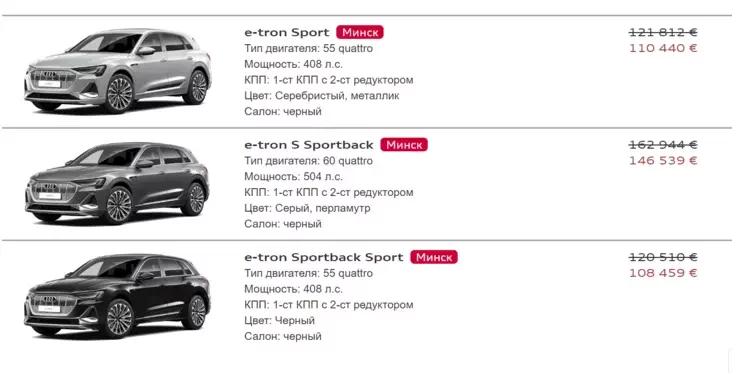Click the engine type 60 quattro line
732x373 pixels.
pyautogui.click(x=309, y=161)
